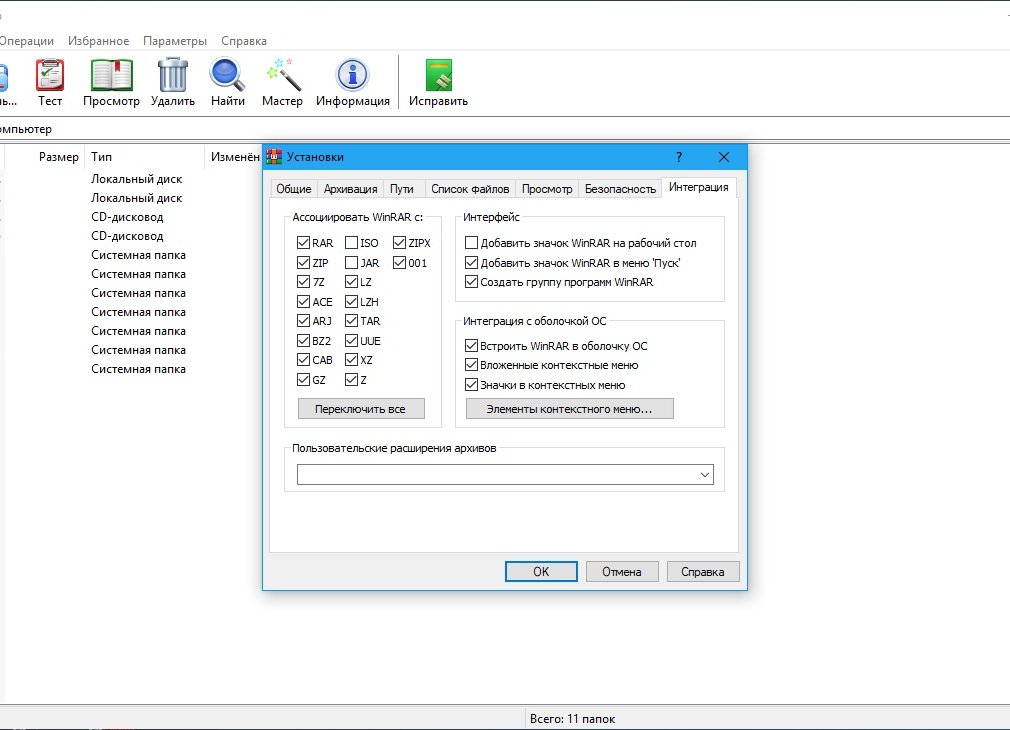Uncheck the RAR association checkbox
The width and height of the screenshot is (1010, 730).
(303, 243)
